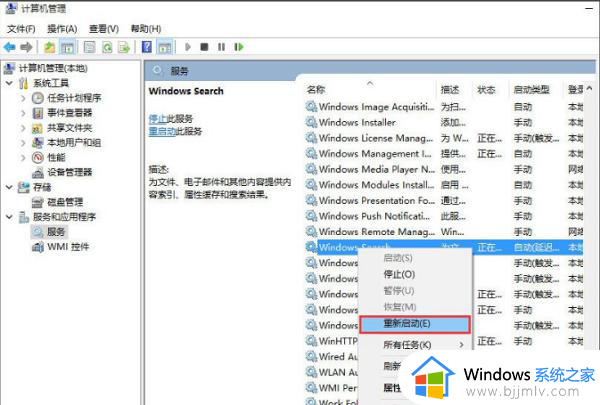Viewport: 600px width, 405px height.
Task: Select the Windows Presentation Foundation row
Action: tap(444, 200)
